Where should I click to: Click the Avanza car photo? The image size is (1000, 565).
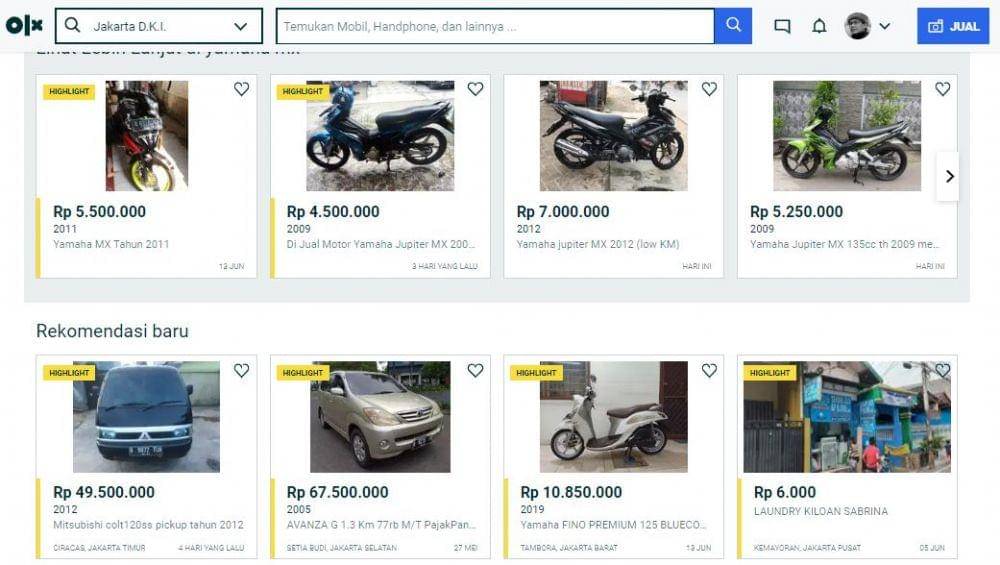pos(380,416)
